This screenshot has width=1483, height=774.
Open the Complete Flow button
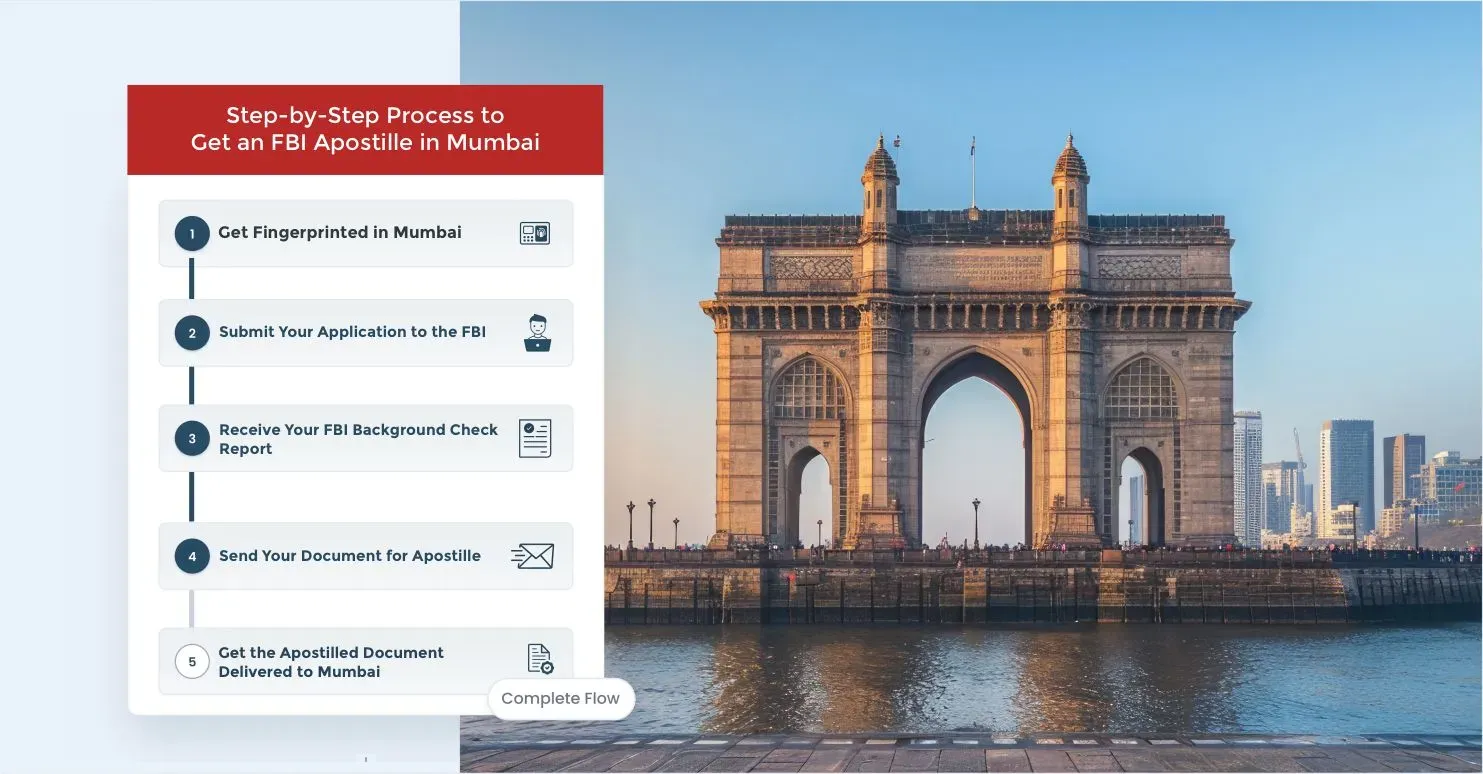tap(560, 698)
